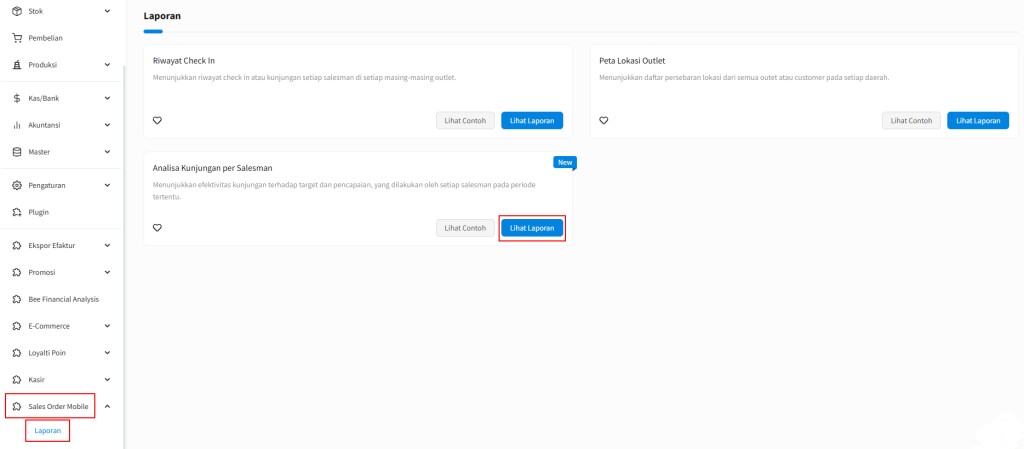Image resolution: width=1024 pixels, height=449 pixels.
Task: Click the Pengaturan gear icon
Action: point(18,185)
